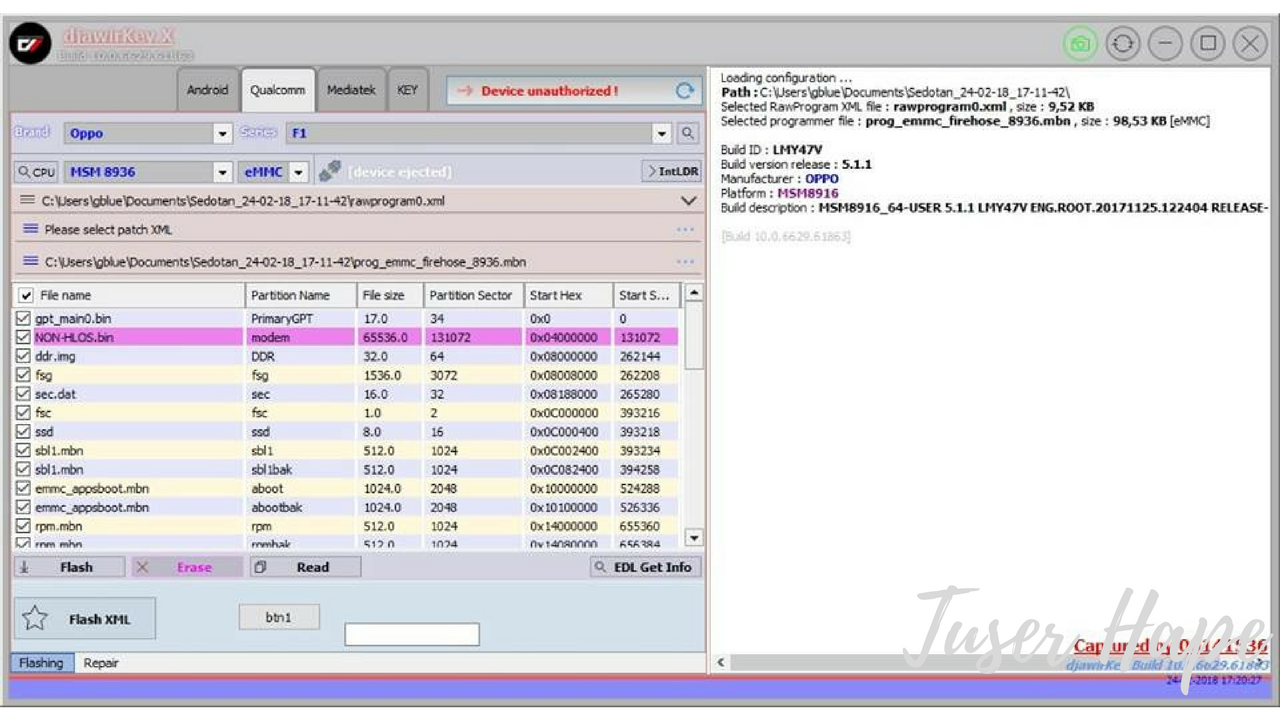Open the CPU dropdown showing MSM 8936

point(223,172)
